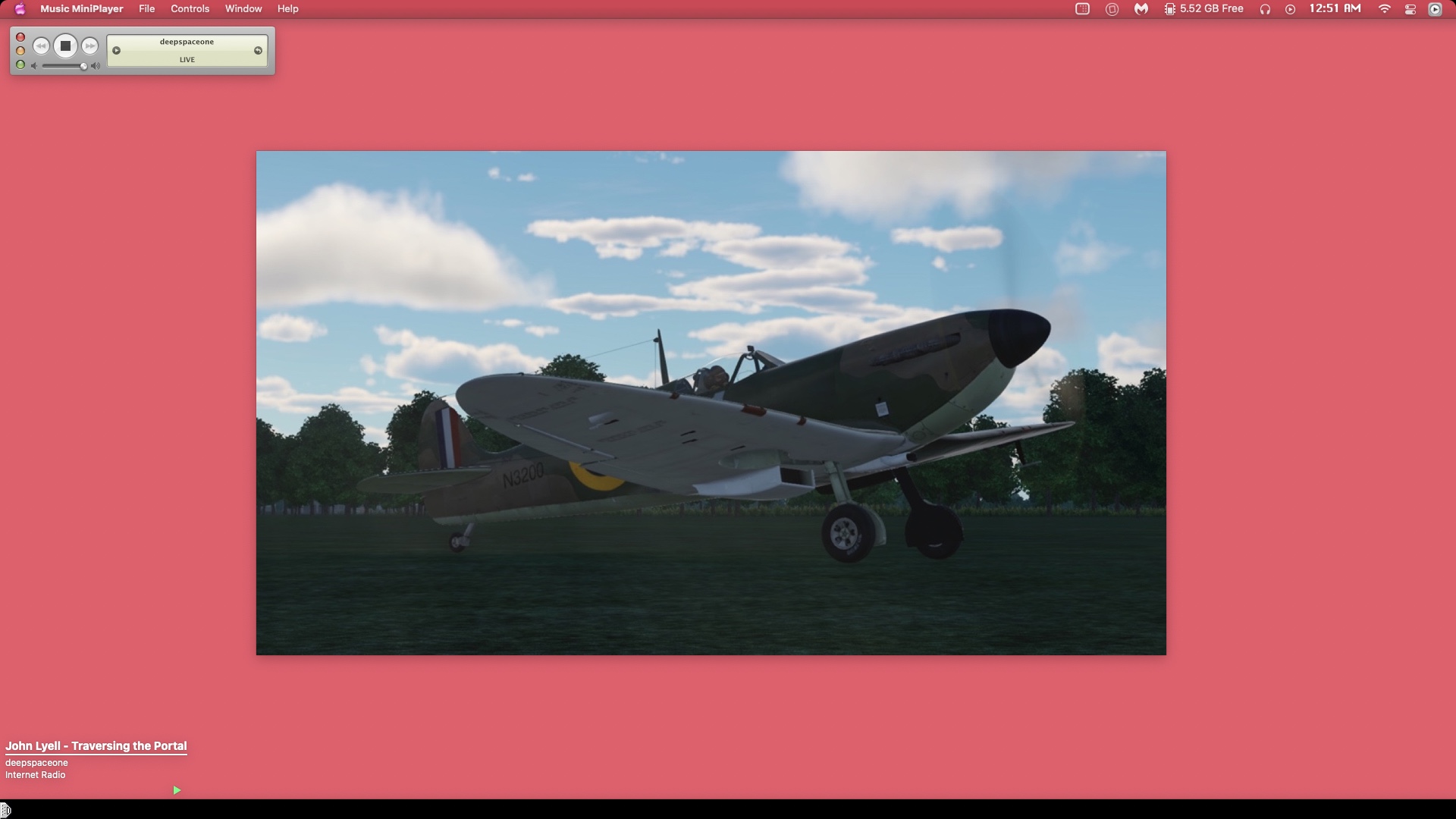The image size is (1456, 819).
Task: Click the rewind button in MiniPlayer
Action: point(41,46)
